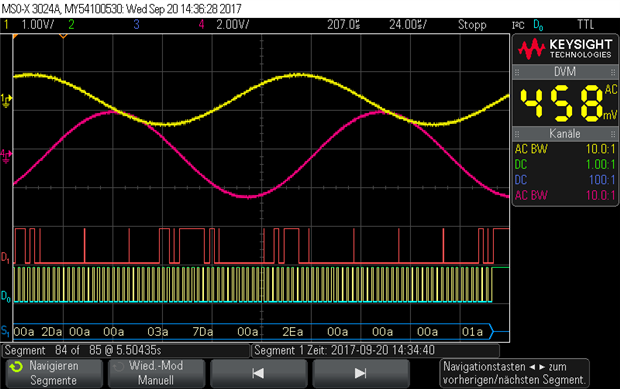Click the 207.0 delay time readout

[343, 25]
